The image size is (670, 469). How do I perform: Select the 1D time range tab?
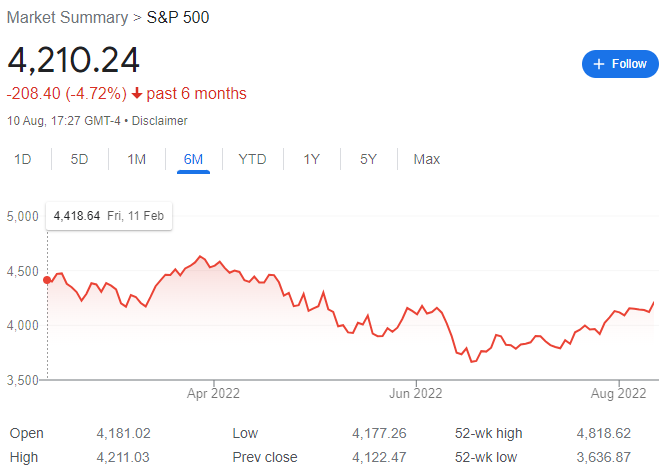pyautogui.click(x=22, y=159)
